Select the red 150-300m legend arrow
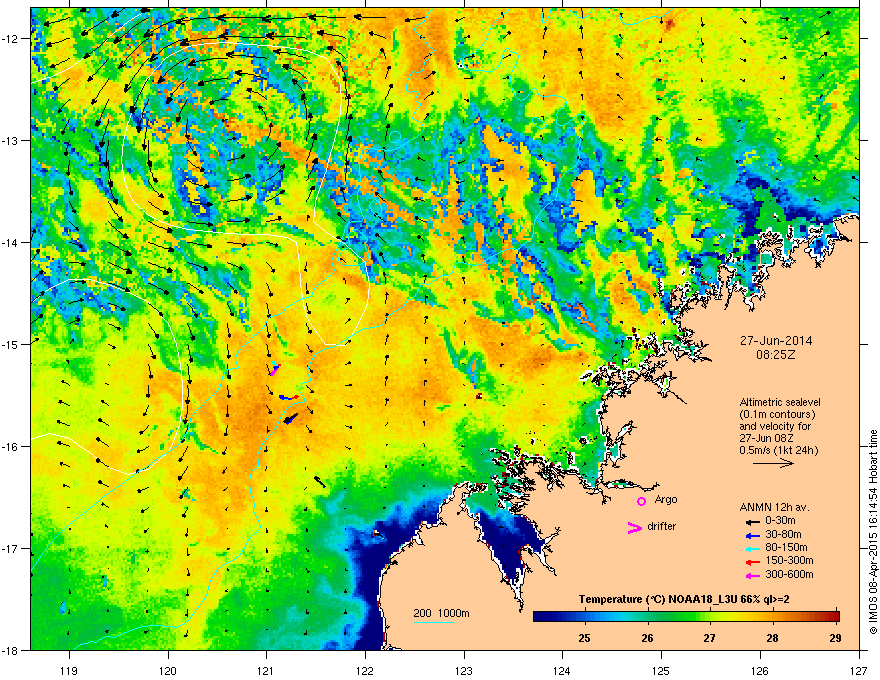This screenshot has width=880, height=680. tap(751, 562)
